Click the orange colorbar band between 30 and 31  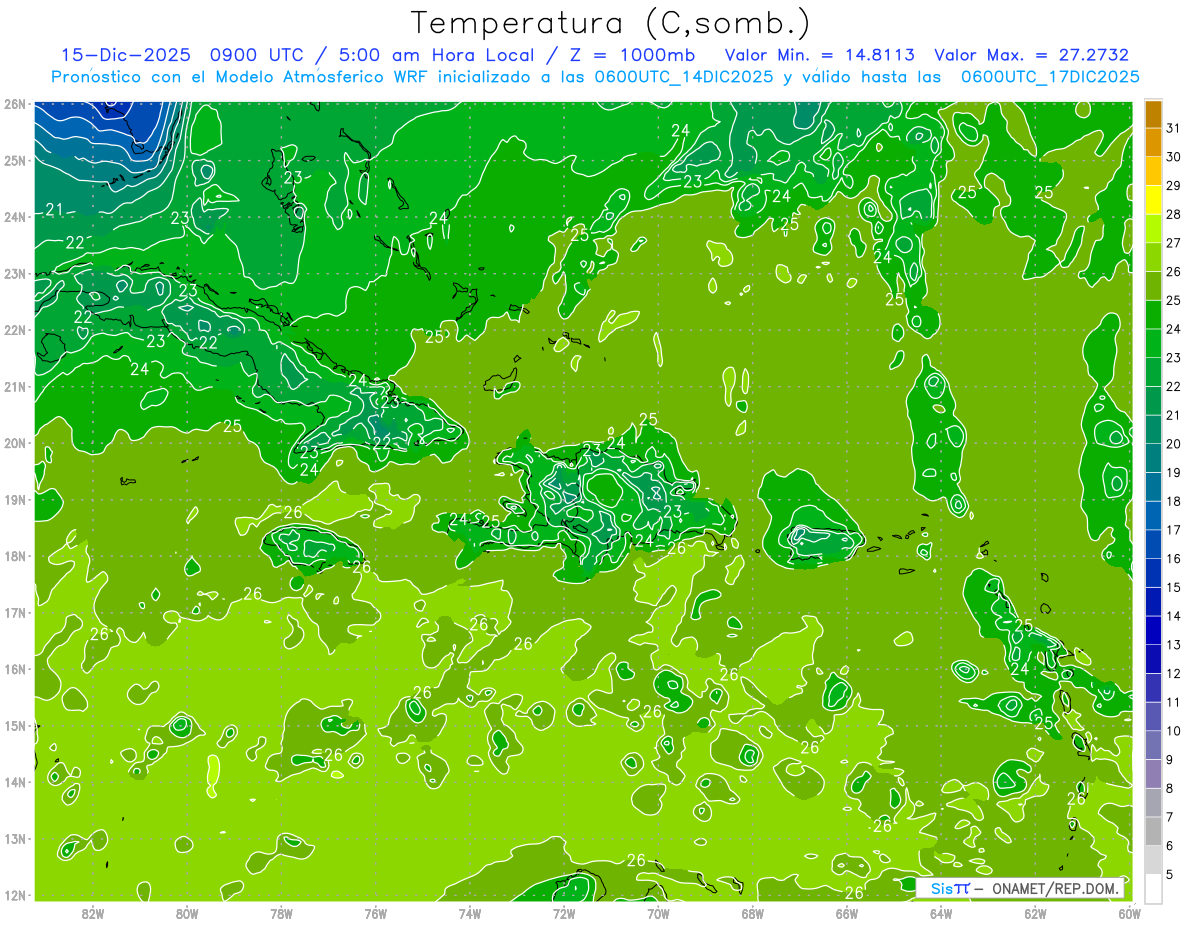click(1153, 143)
